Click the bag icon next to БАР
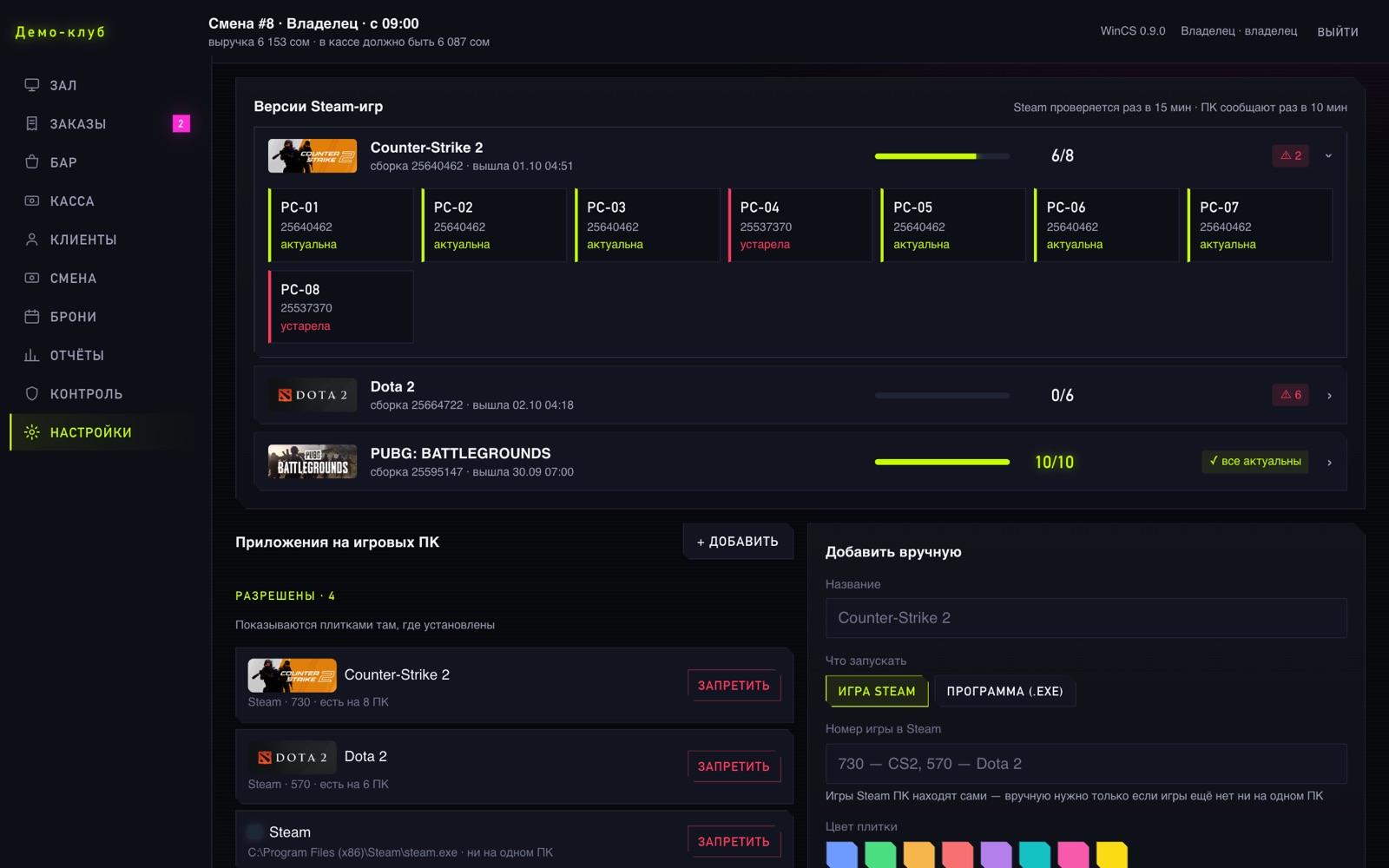The image size is (1389, 868). pyautogui.click(x=32, y=162)
